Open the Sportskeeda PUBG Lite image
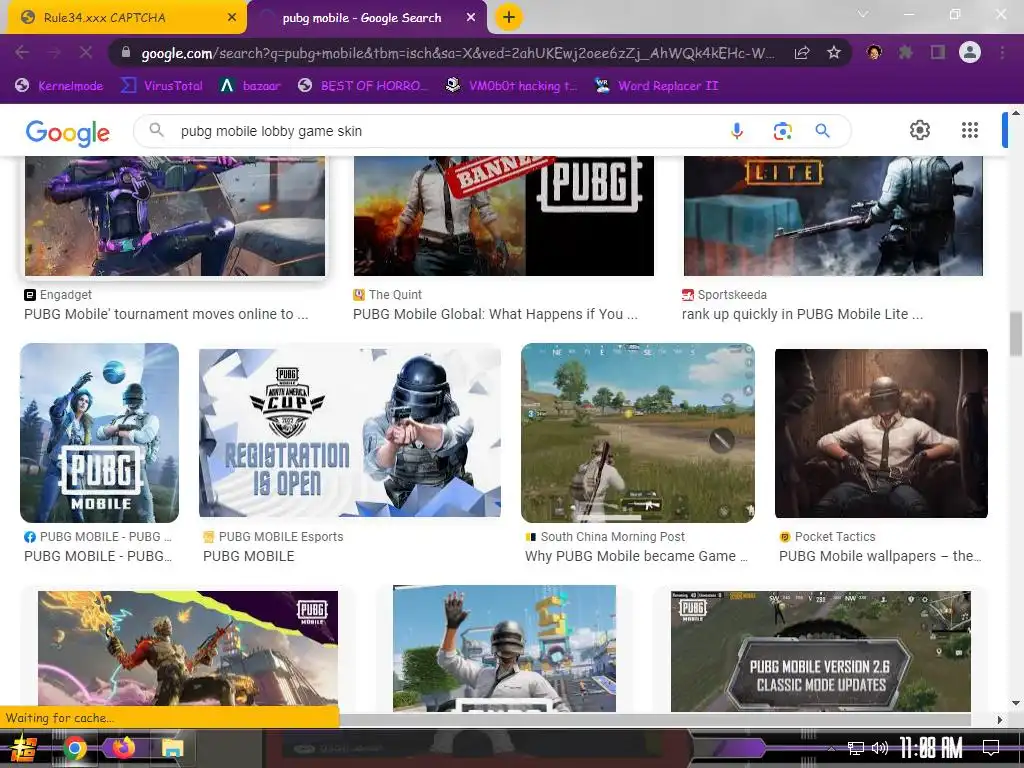The height and width of the screenshot is (768, 1024). pyautogui.click(x=833, y=216)
